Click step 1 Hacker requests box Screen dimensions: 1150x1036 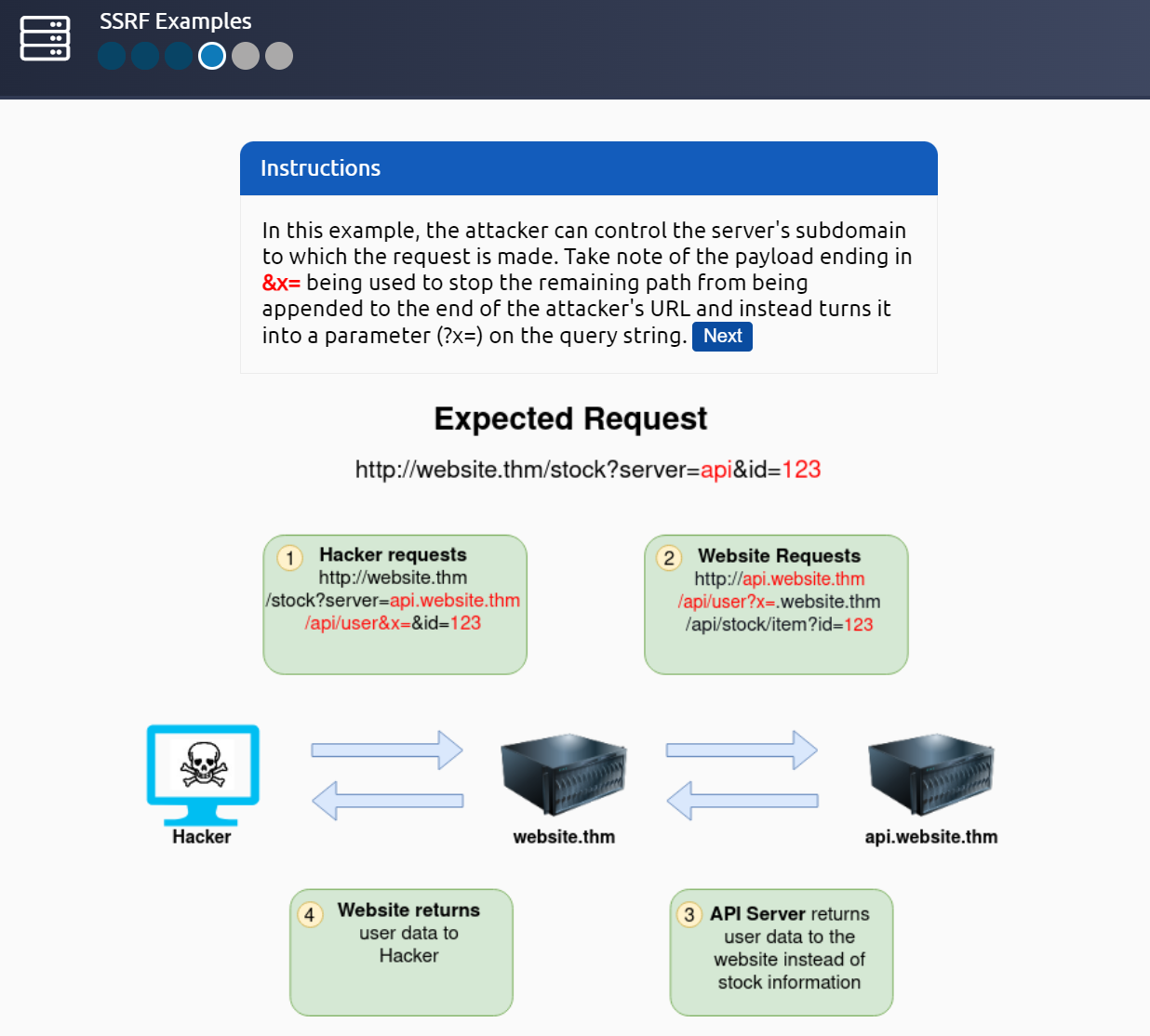tap(394, 604)
